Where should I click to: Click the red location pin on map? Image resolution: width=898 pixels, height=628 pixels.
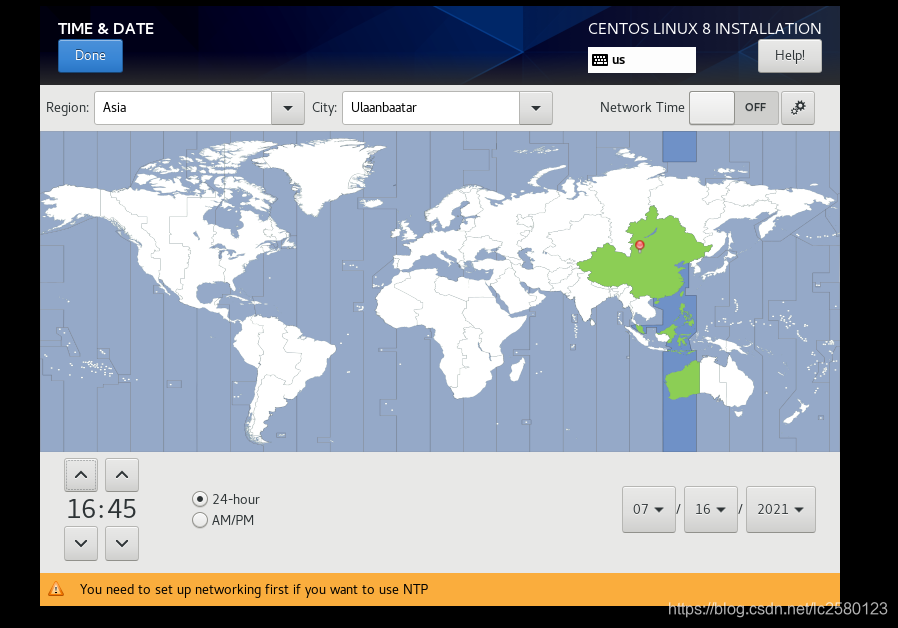[x=640, y=246]
